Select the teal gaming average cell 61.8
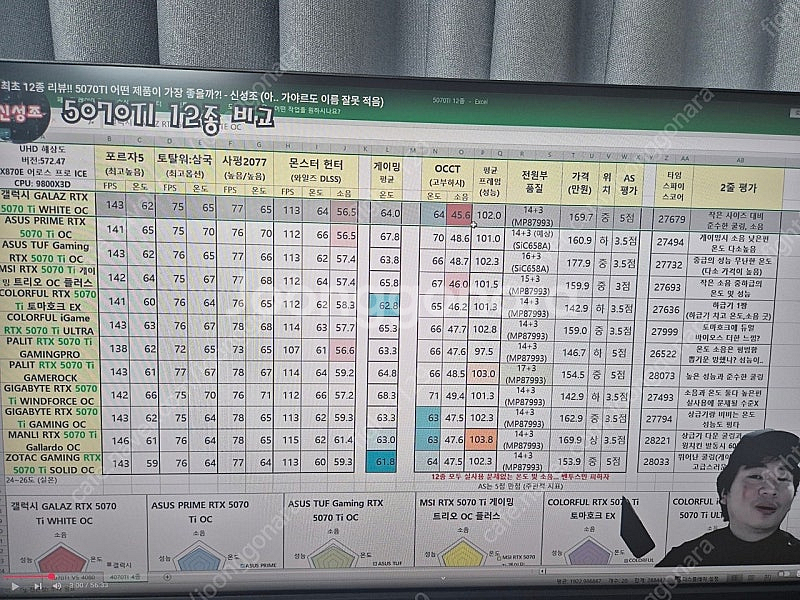The width and height of the screenshot is (800, 600). pyautogui.click(x=382, y=461)
